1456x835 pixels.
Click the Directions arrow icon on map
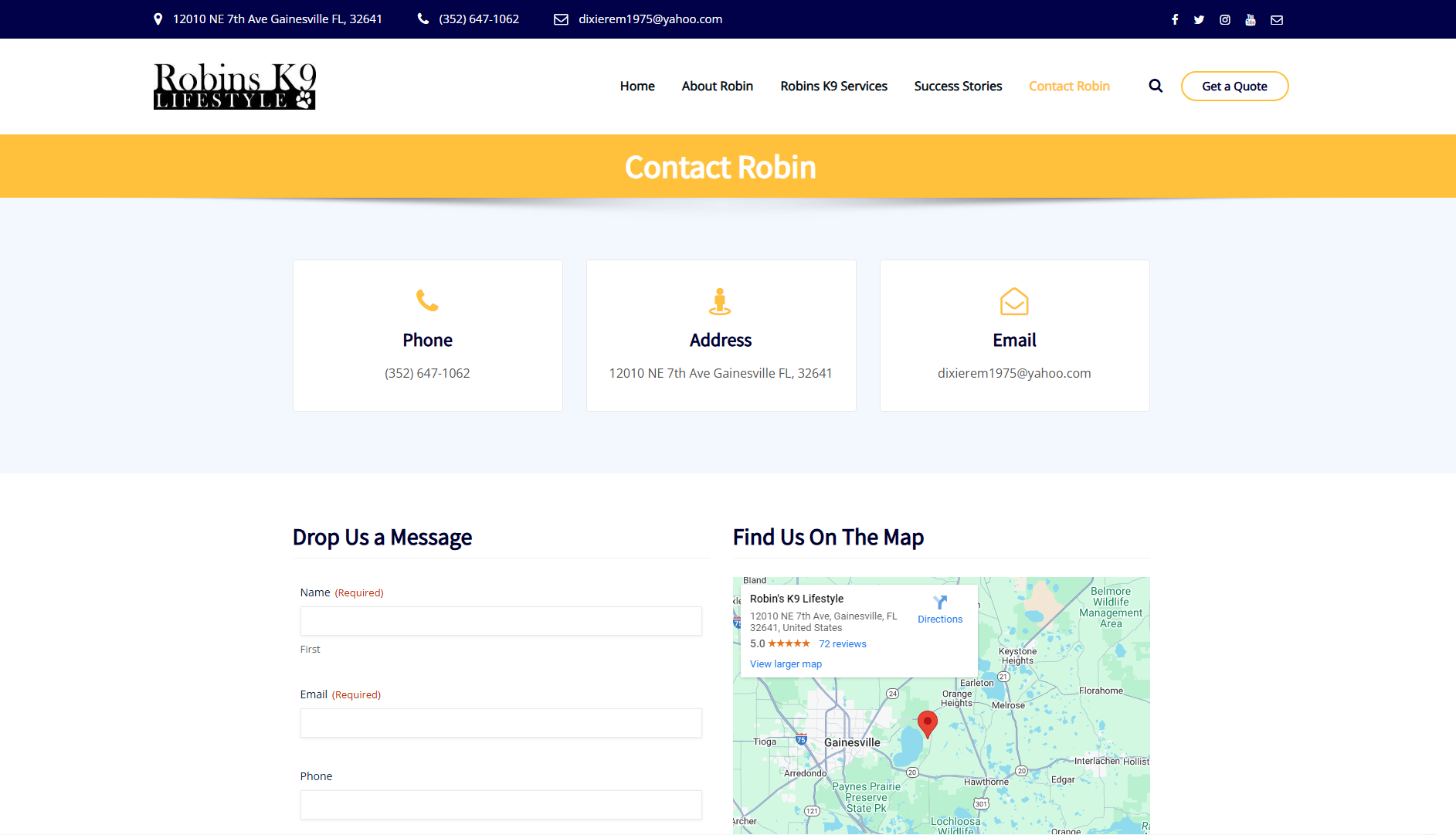[x=940, y=602]
